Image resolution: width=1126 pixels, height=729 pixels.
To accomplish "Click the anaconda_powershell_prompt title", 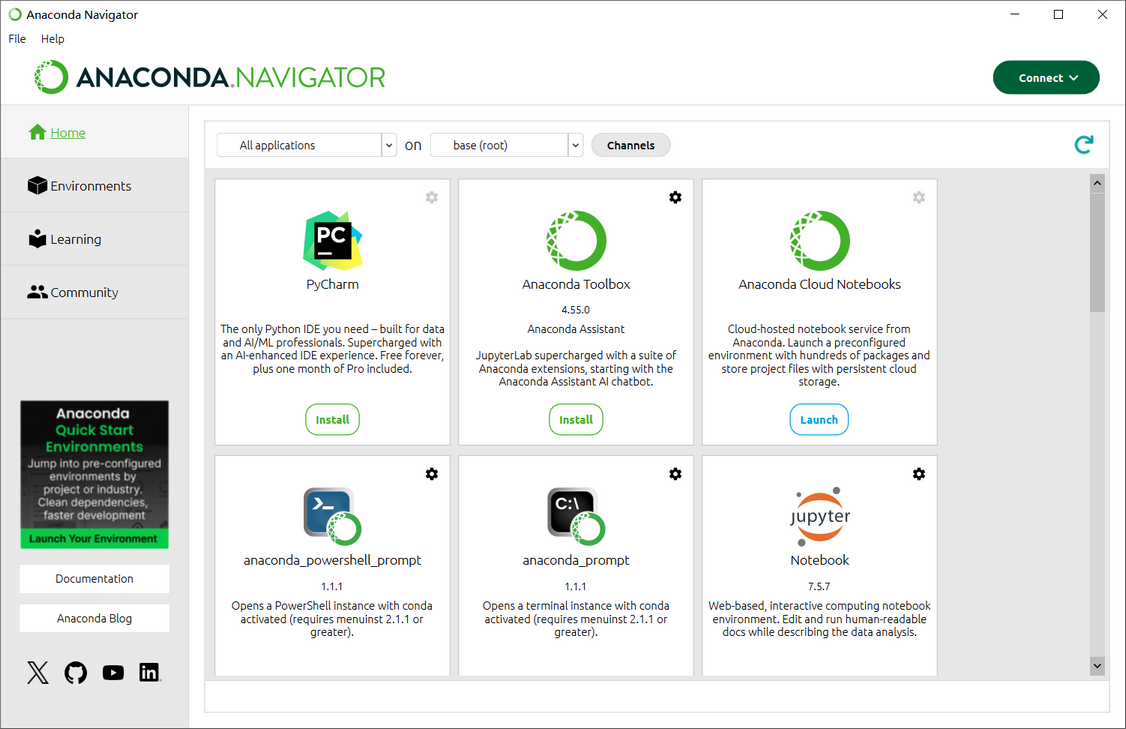I will (332, 560).
